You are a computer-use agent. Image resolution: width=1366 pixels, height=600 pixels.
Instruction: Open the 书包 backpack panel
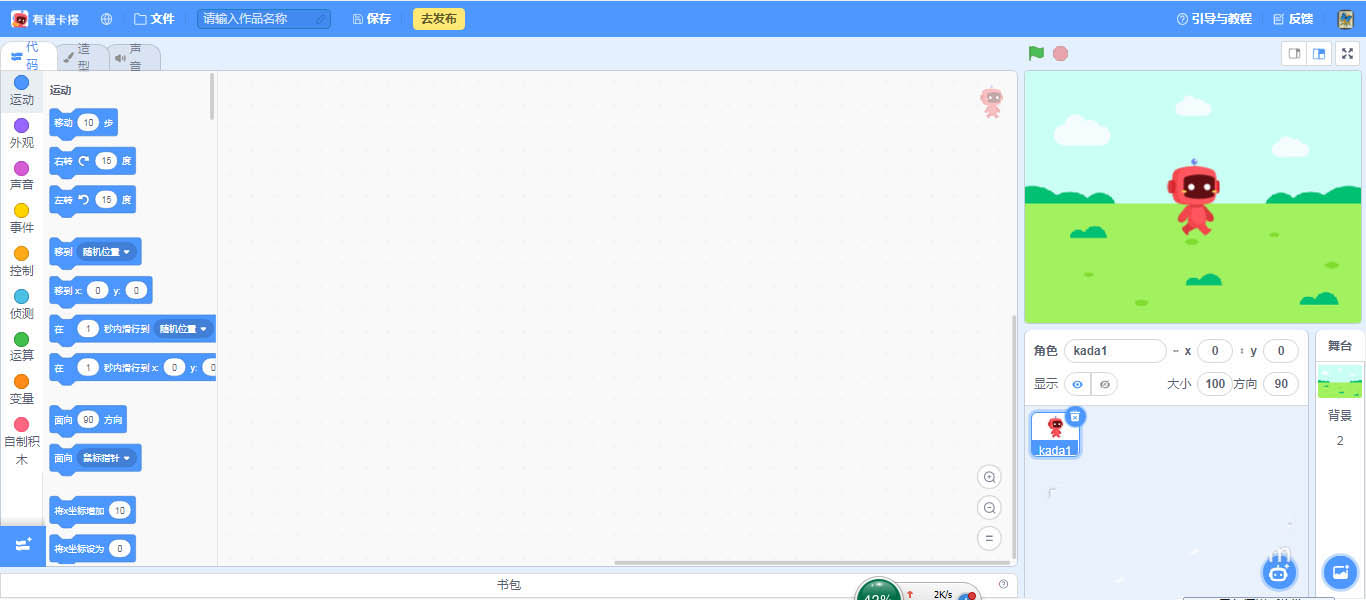click(509, 584)
